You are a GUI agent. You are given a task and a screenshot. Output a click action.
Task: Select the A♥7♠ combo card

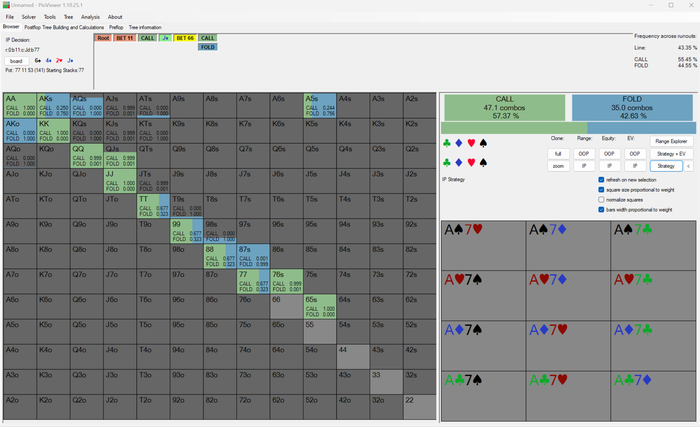[x=483, y=295]
